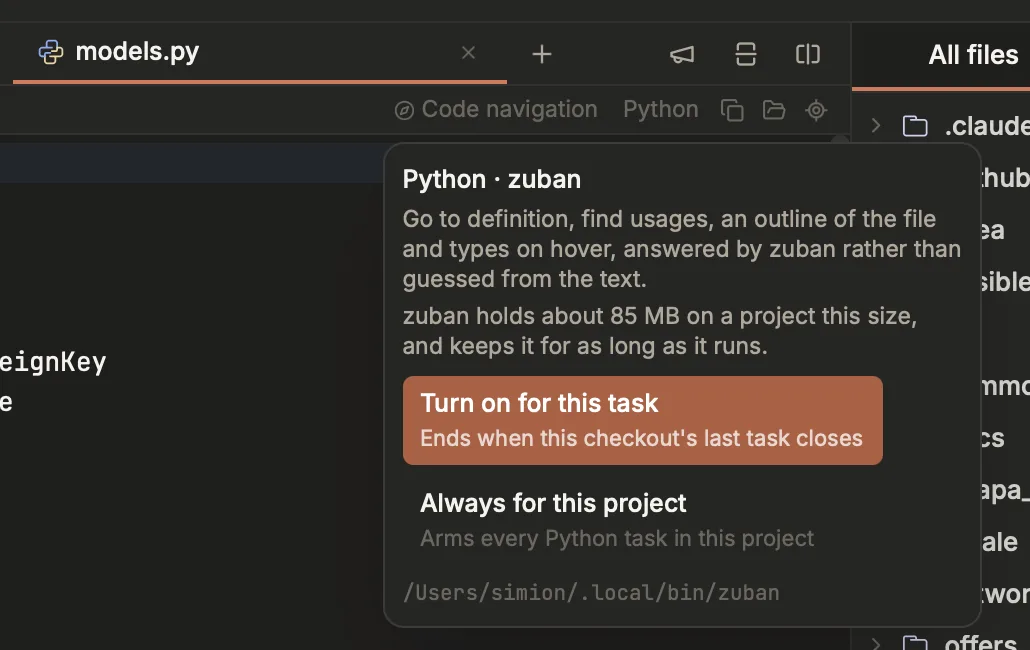Open Code navigation settings

tap(496, 110)
